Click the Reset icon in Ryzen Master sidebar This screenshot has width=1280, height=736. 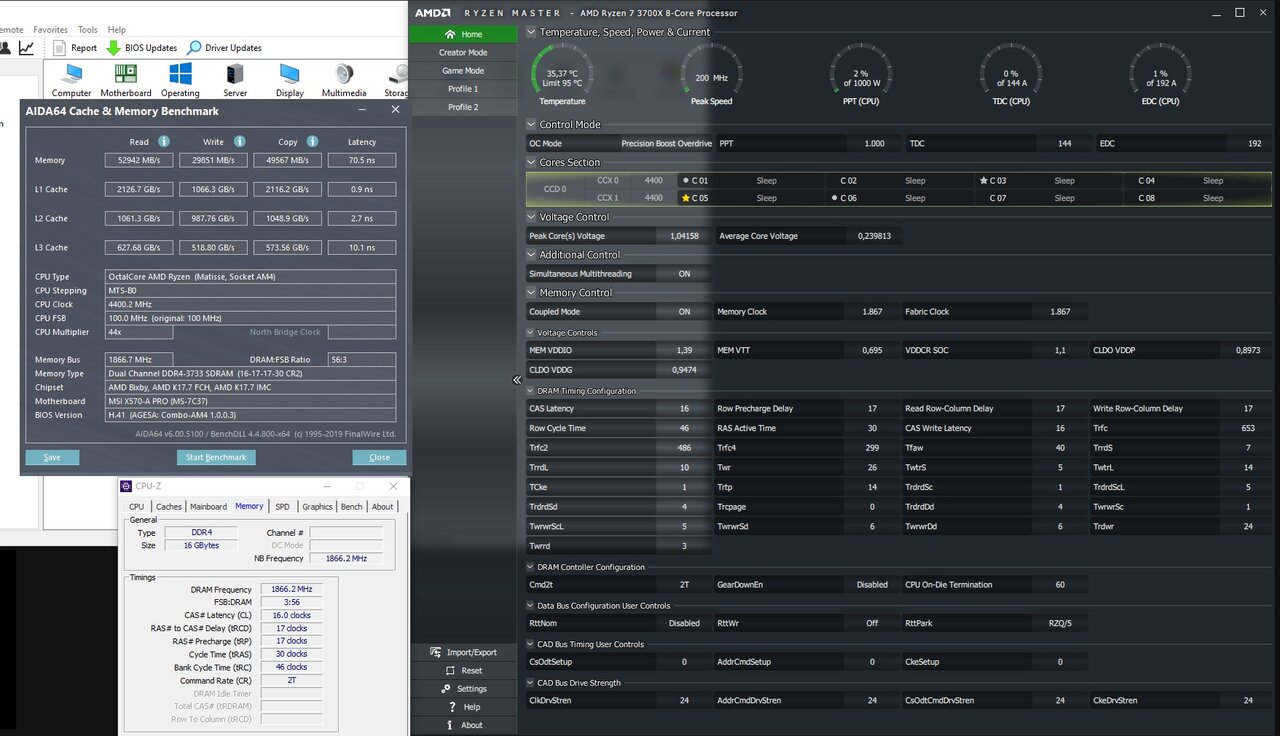(x=450, y=670)
